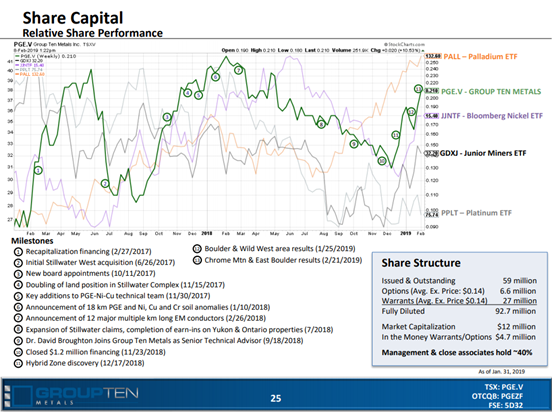Click 'Hybrid Zone discovery (12/17/2018)' milestone
This screenshot has height=412, width=552.
(85, 363)
